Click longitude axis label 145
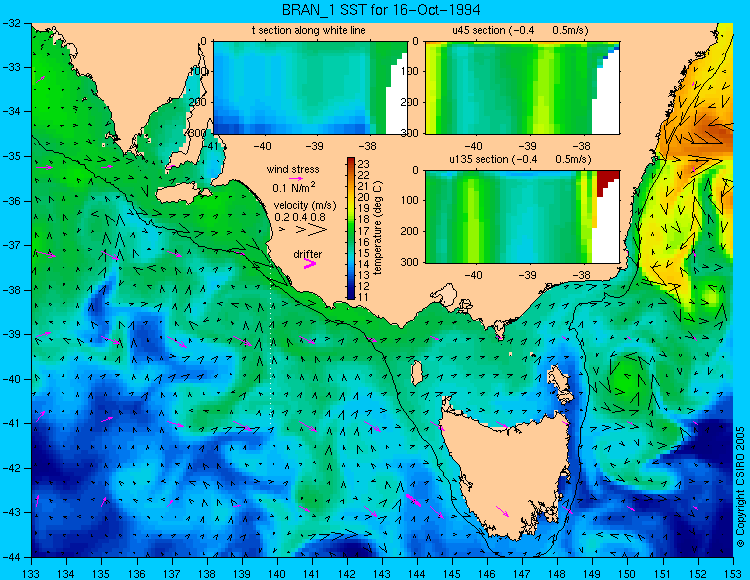750x580 pixels. tap(452, 573)
